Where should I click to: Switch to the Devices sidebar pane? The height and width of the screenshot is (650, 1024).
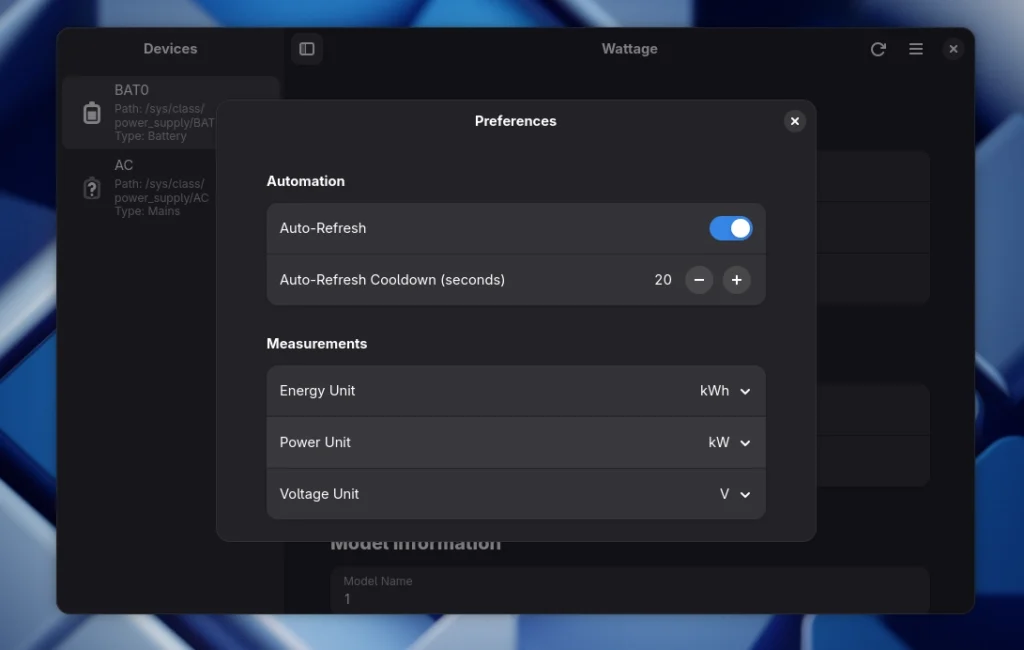170,48
